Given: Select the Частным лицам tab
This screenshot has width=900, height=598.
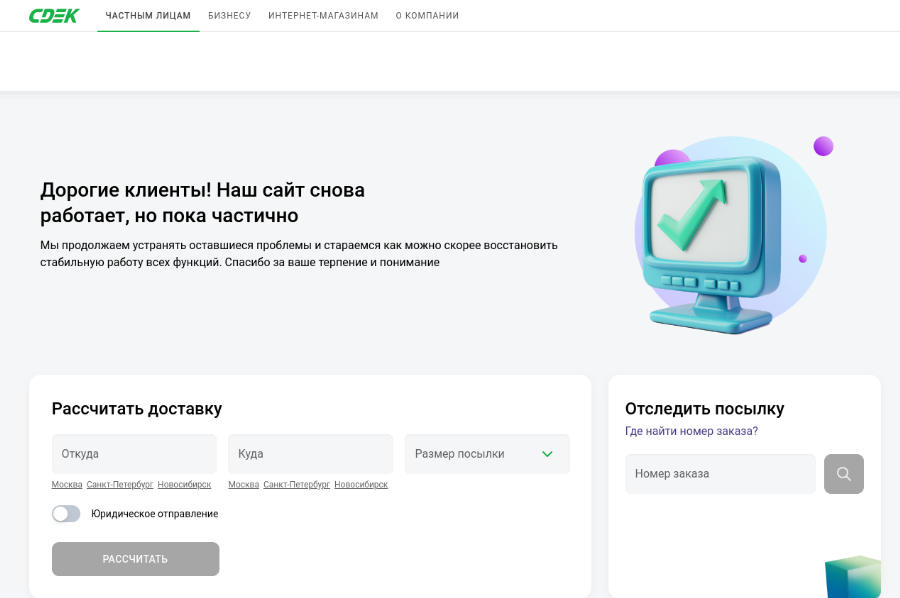Looking at the screenshot, I should [x=148, y=15].
